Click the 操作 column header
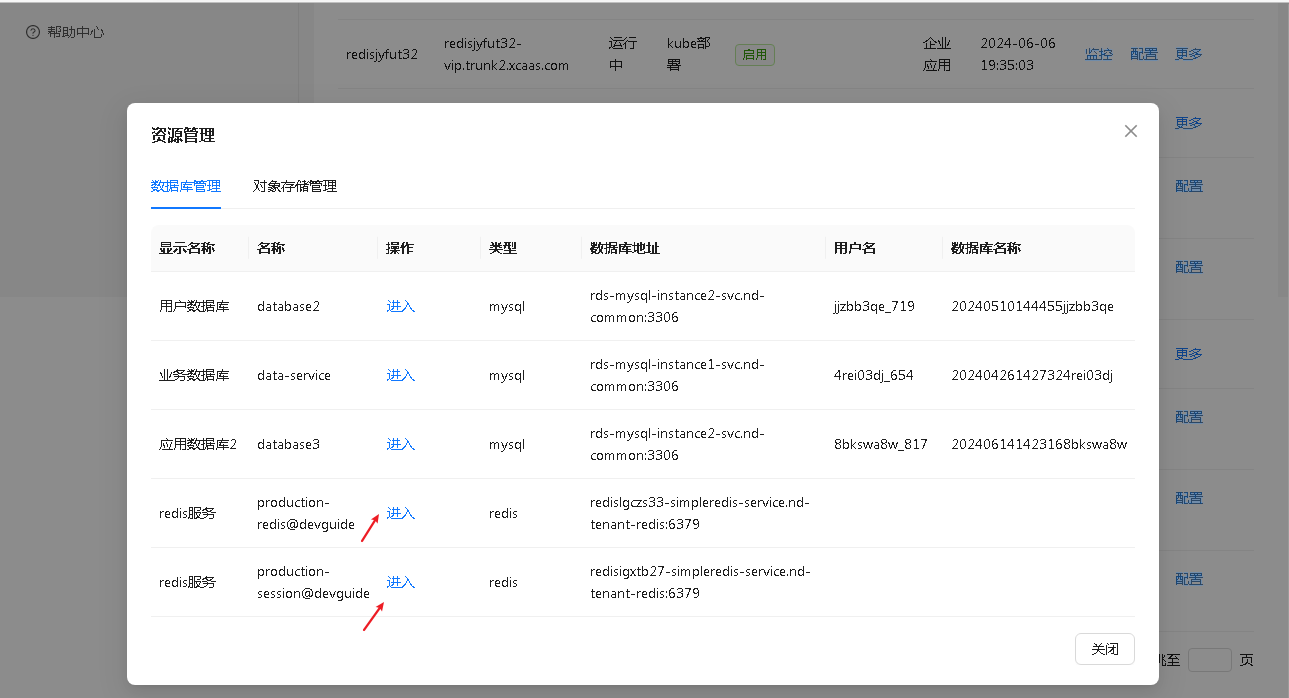Viewport: 1289px width, 698px height. [401, 248]
